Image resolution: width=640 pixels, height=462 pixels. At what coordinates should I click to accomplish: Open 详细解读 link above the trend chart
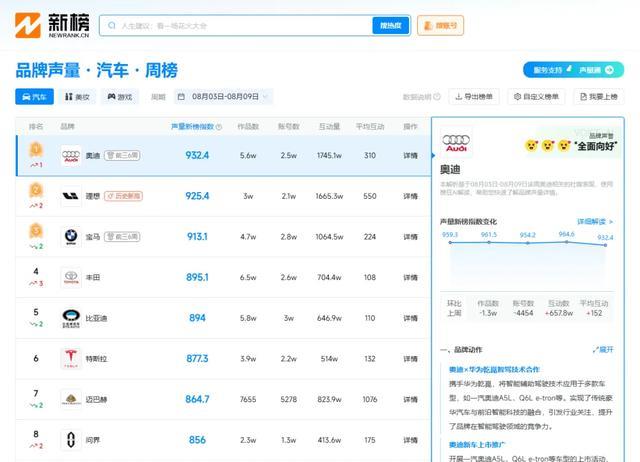pos(594,221)
